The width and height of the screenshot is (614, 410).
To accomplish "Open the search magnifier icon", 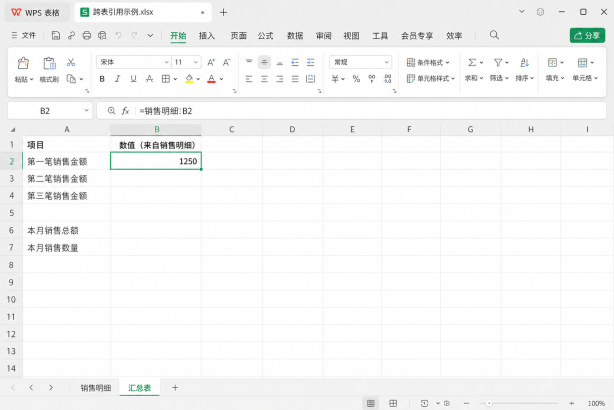I will tap(494, 35).
